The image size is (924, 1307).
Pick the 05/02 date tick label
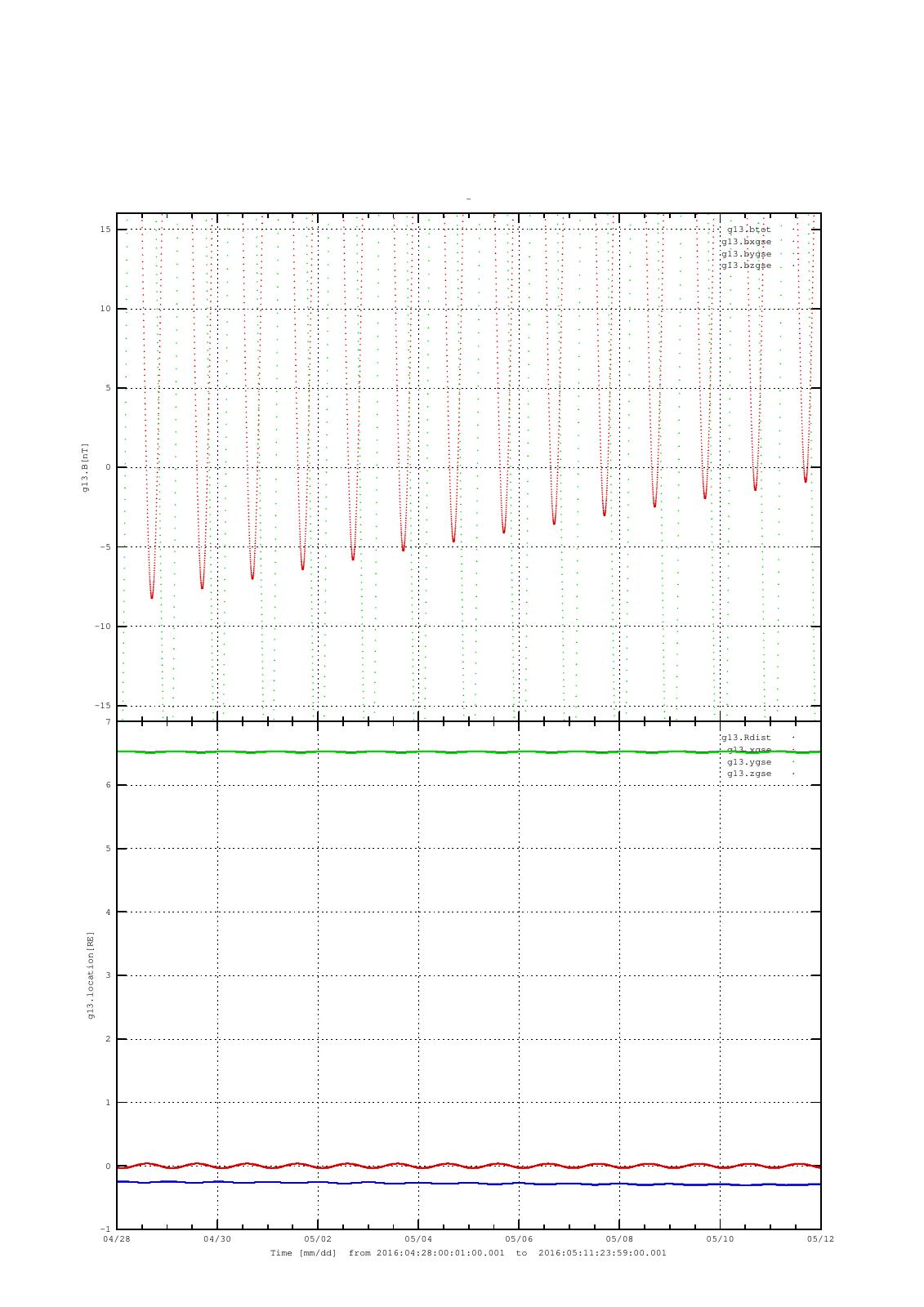coord(318,1239)
